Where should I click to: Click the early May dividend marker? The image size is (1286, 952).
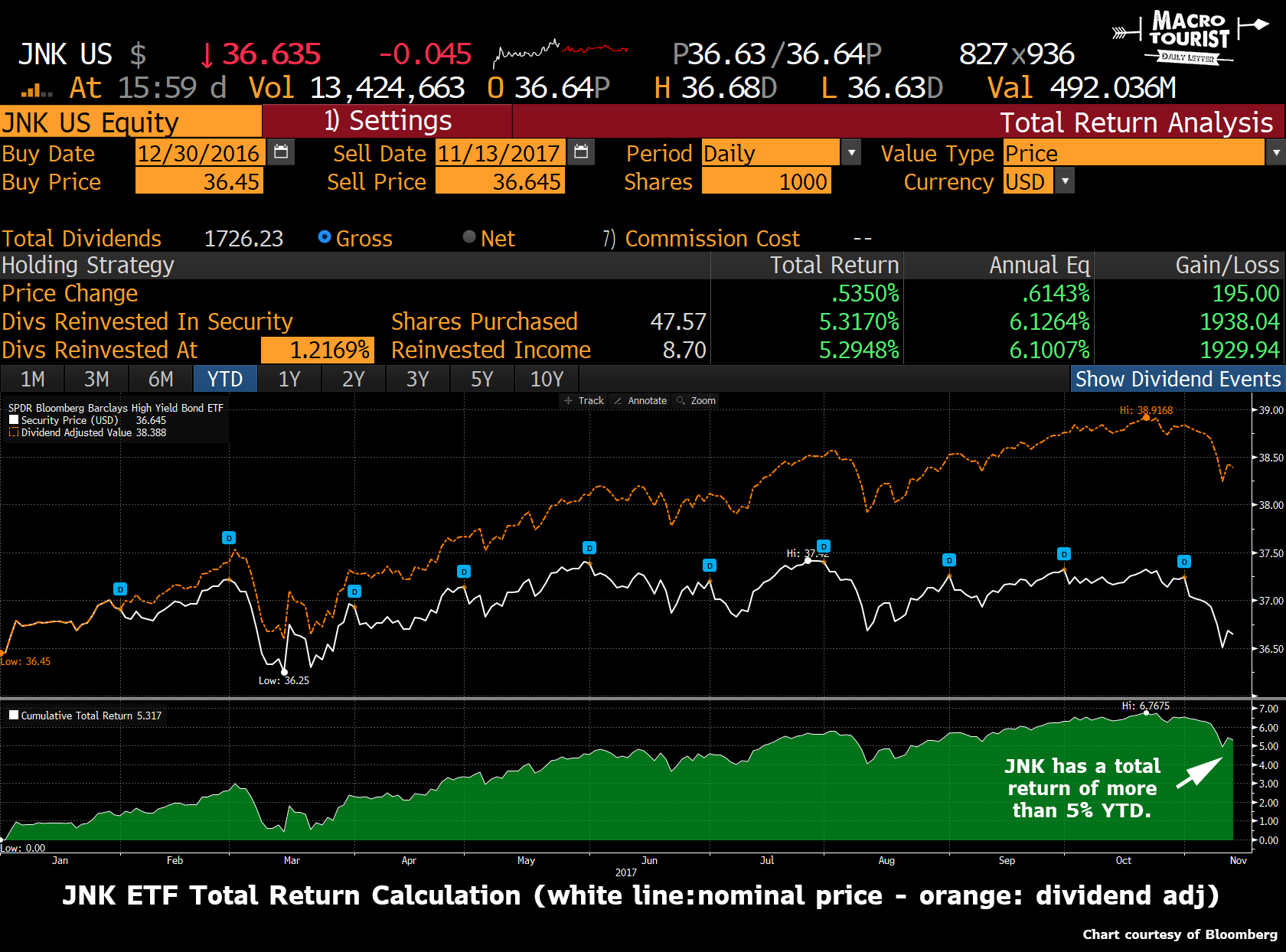click(464, 572)
